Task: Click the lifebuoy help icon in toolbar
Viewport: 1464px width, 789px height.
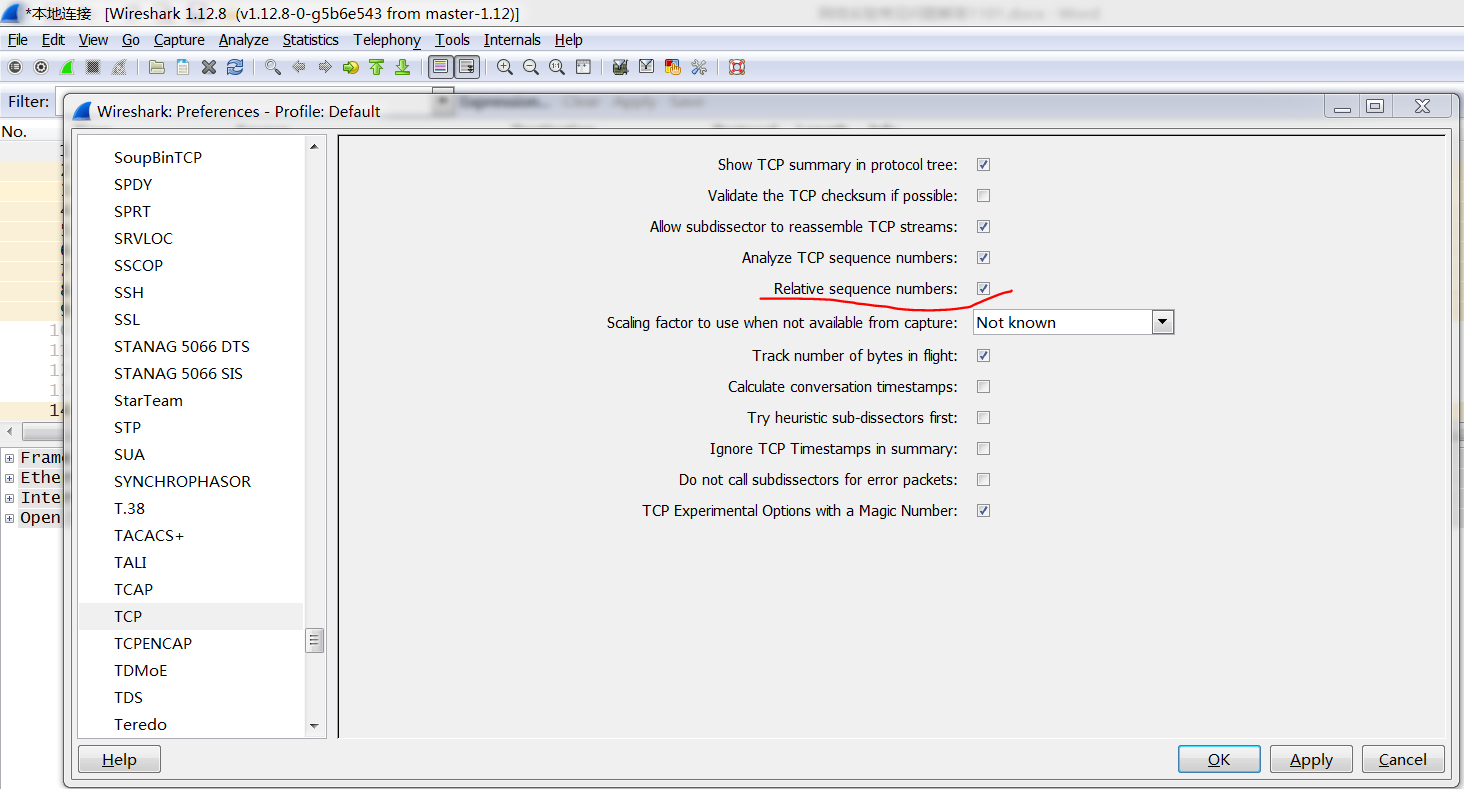Action: (x=737, y=67)
